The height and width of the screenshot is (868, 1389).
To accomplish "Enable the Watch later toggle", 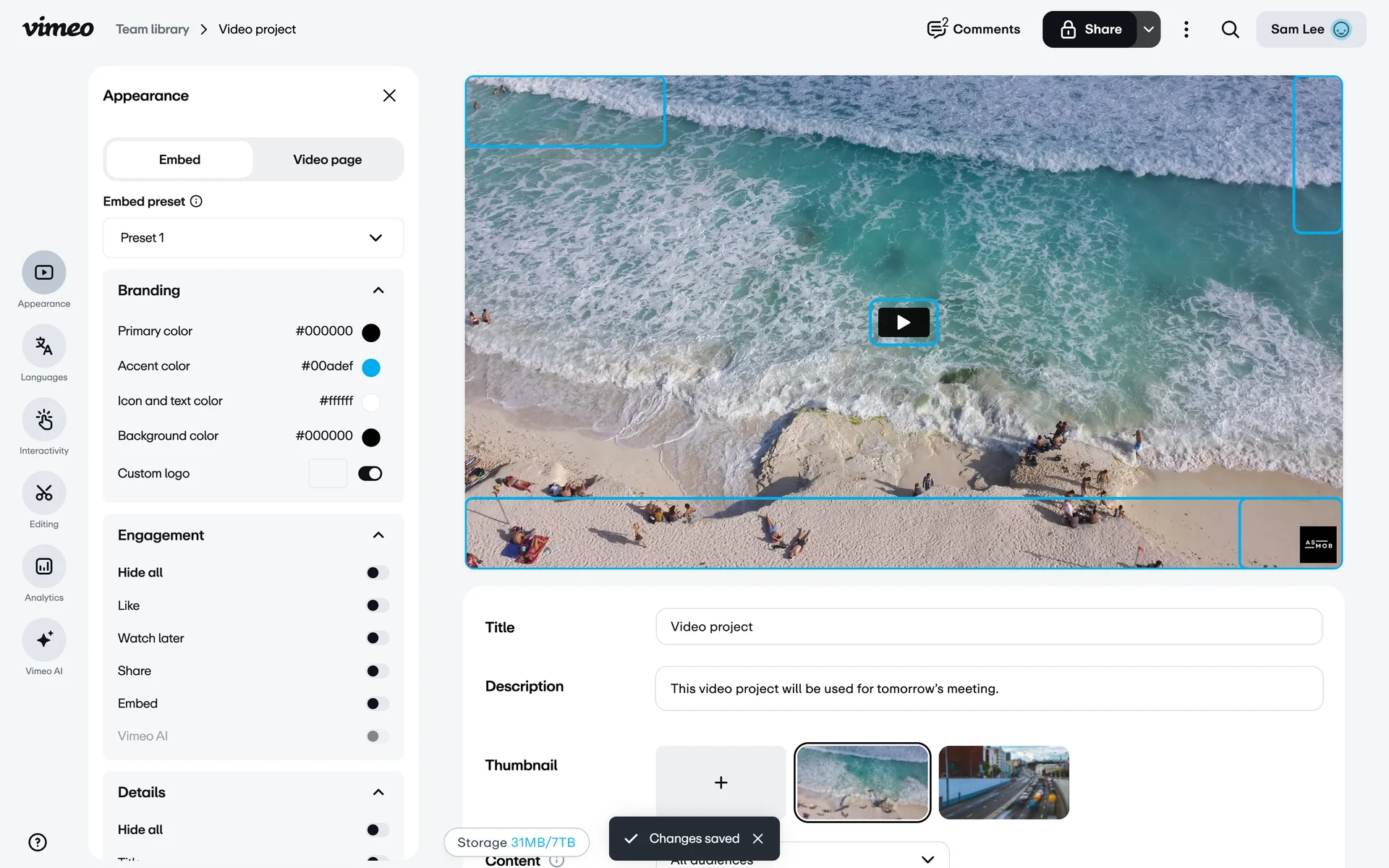I will point(377,638).
